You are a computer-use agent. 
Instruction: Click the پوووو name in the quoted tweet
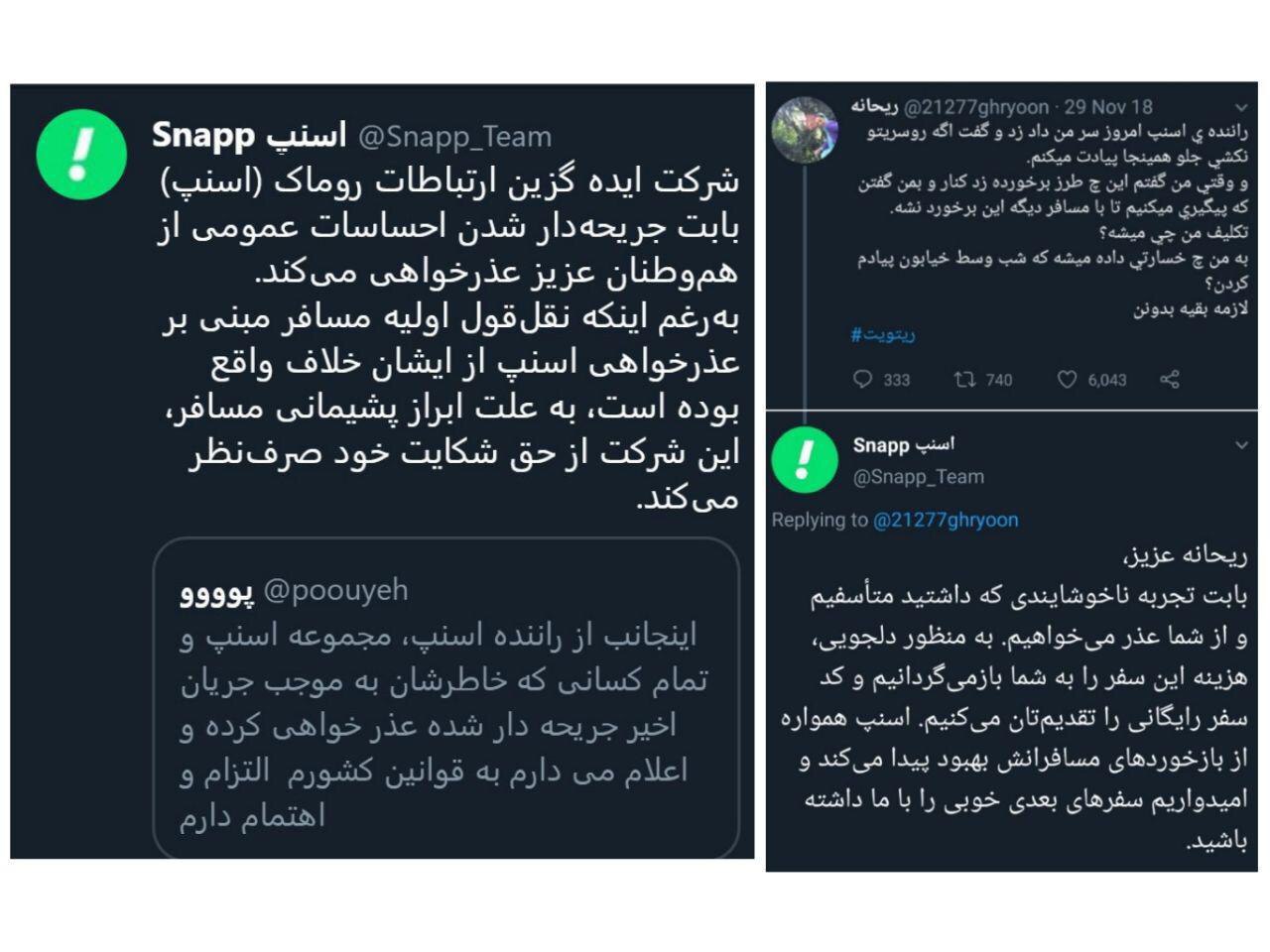click(x=216, y=591)
